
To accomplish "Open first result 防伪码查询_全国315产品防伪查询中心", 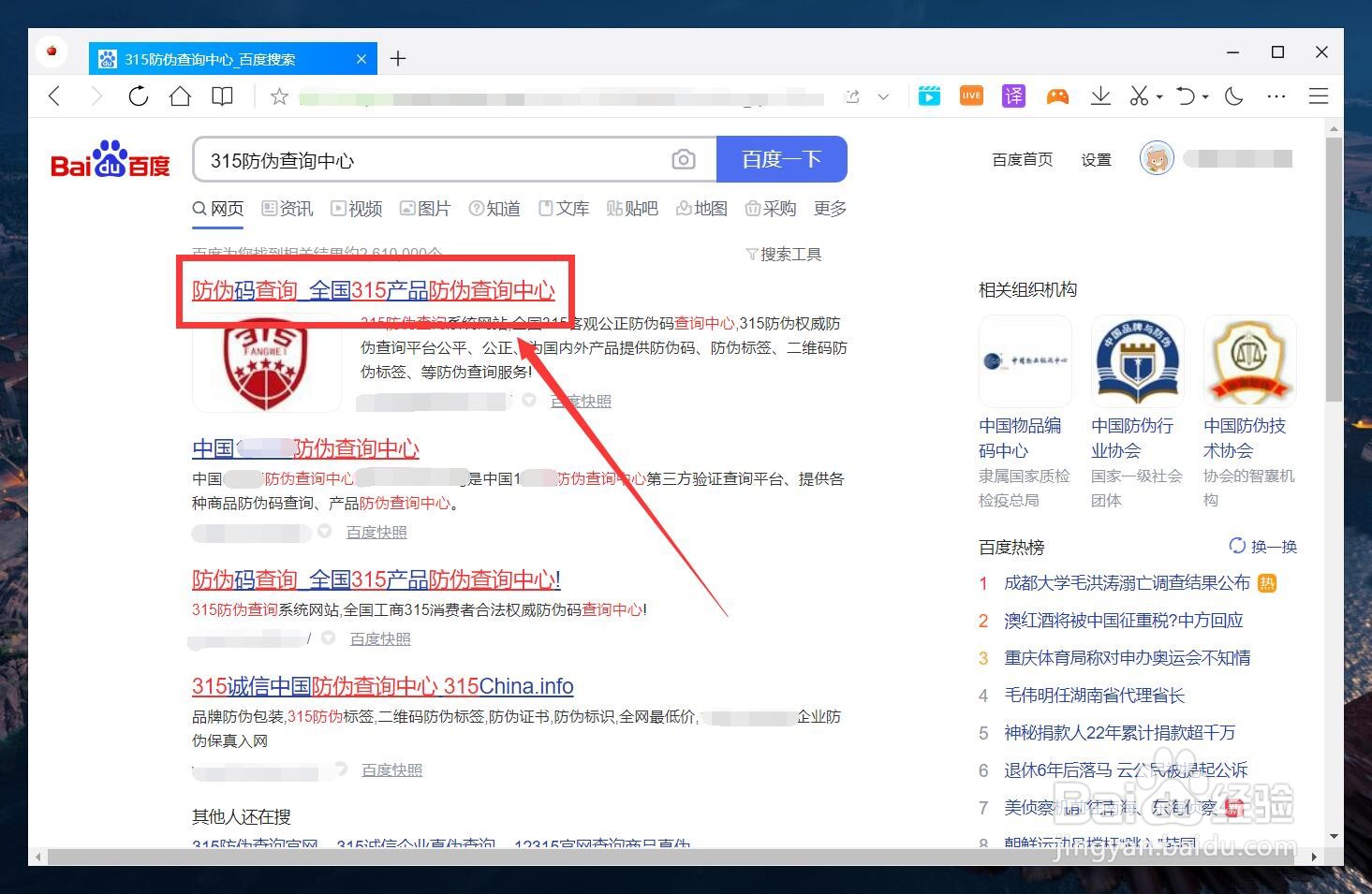I will tap(374, 290).
